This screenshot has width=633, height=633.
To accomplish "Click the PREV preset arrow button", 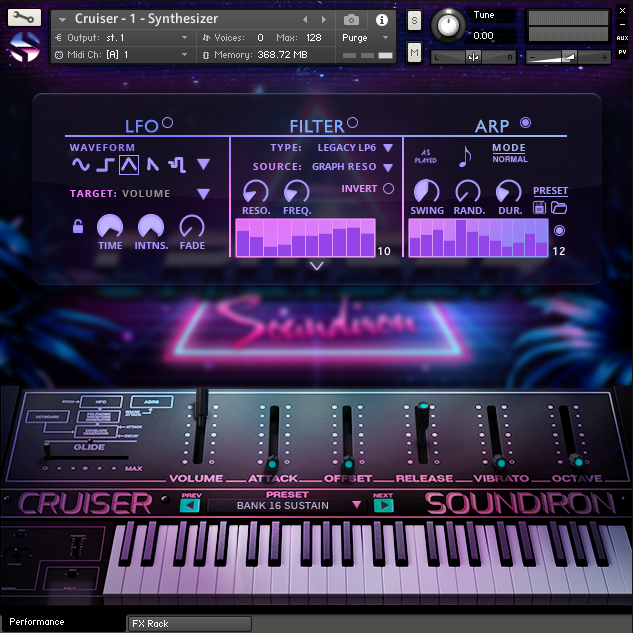I will pos(190,505).
